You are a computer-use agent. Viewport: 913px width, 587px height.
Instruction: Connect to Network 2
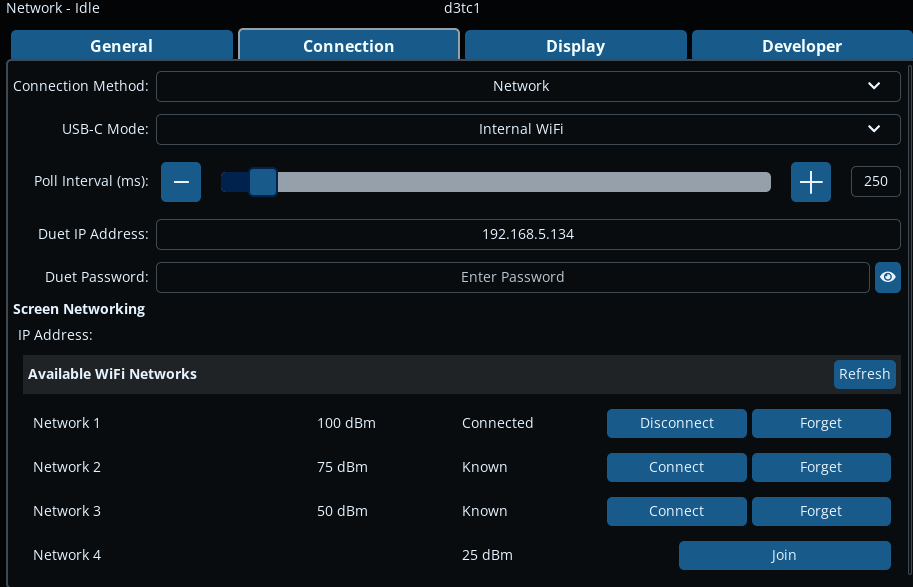(x=676, y=467)
